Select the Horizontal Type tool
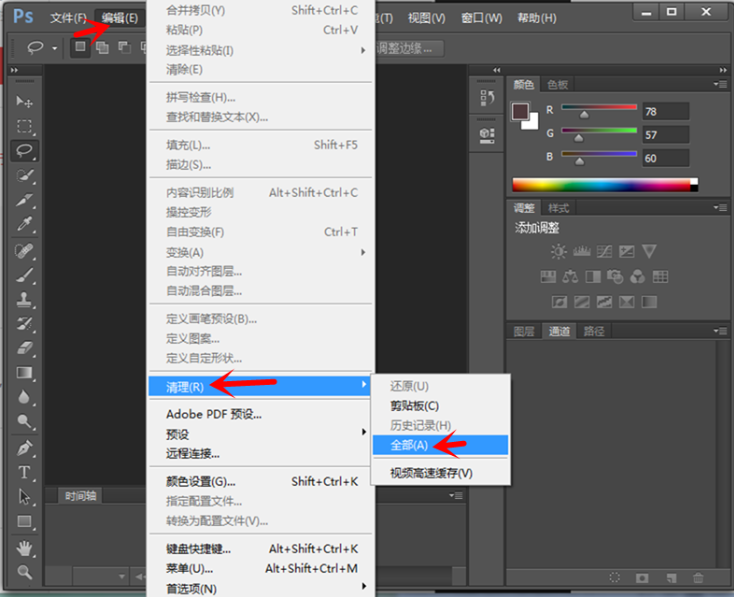Screen dimensions: 734x597 [25, 472]
